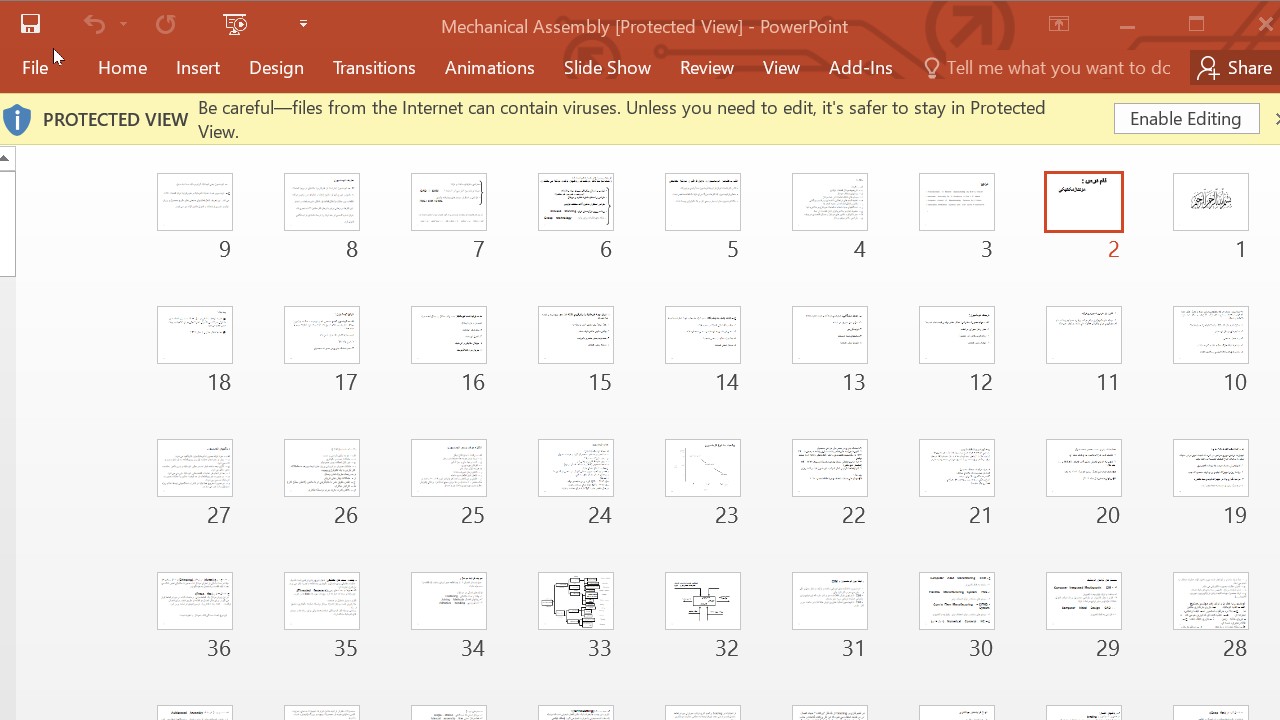
Task: Click the Enable Editing button
Action: click(x=1185, y=119)
